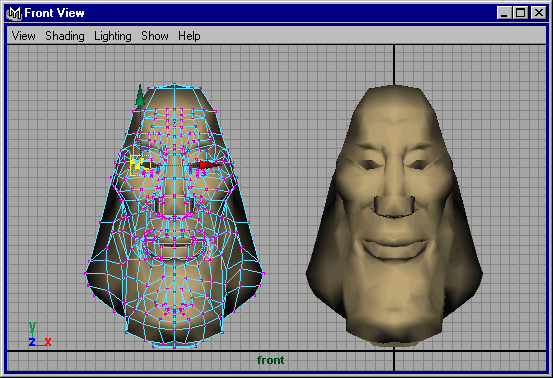The height and width of the screenshot is (378, 553).
Task: Click the Front View title bar text
Action: point(54,13)
